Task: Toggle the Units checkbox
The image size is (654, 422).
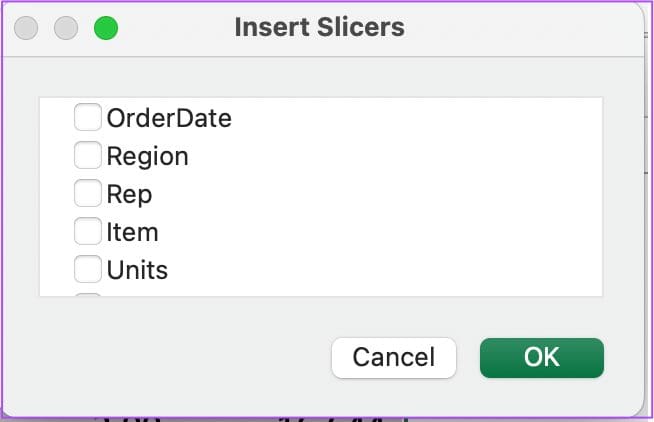Action: 88,270
